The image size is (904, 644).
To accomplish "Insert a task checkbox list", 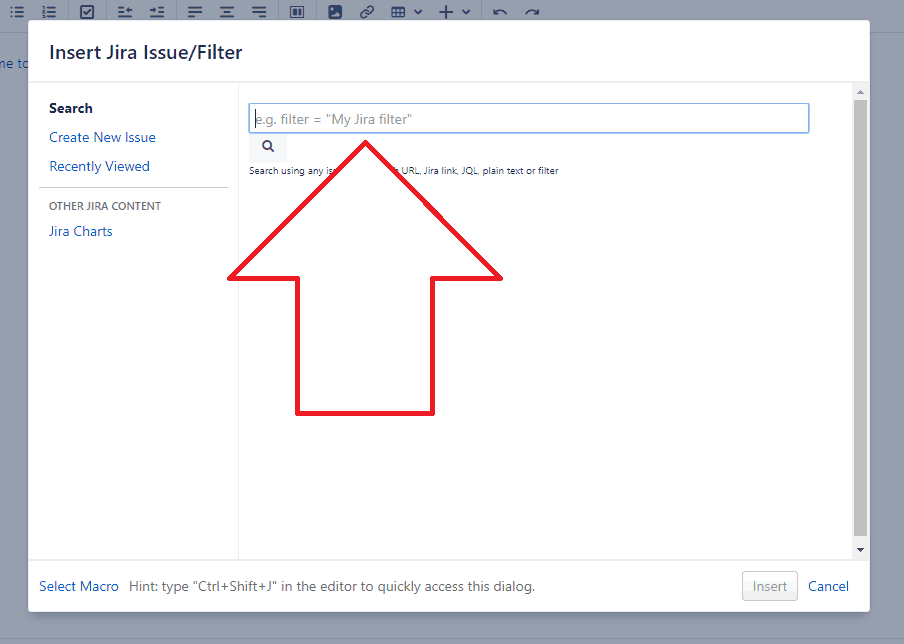I will (x=85, y=11).
